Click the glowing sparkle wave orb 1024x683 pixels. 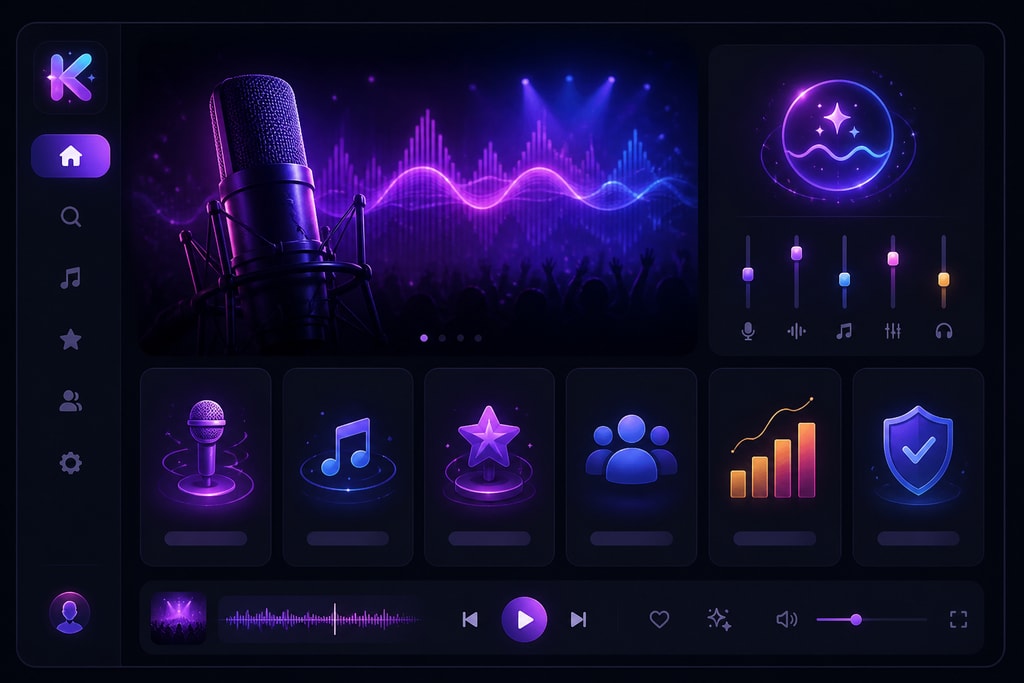(838, 136)
